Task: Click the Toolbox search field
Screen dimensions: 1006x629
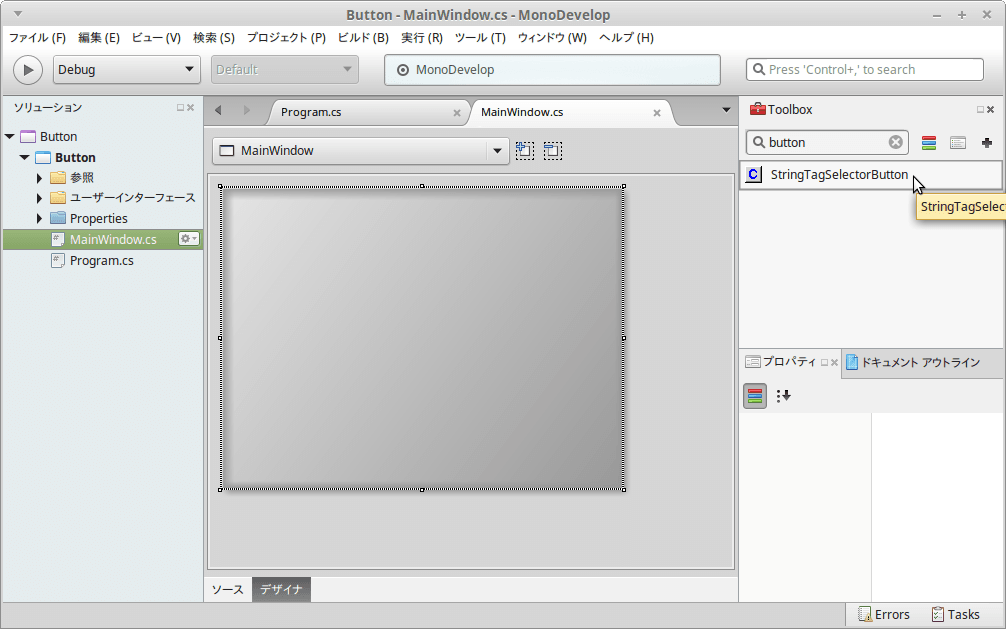Action: (x=826, y=142)
